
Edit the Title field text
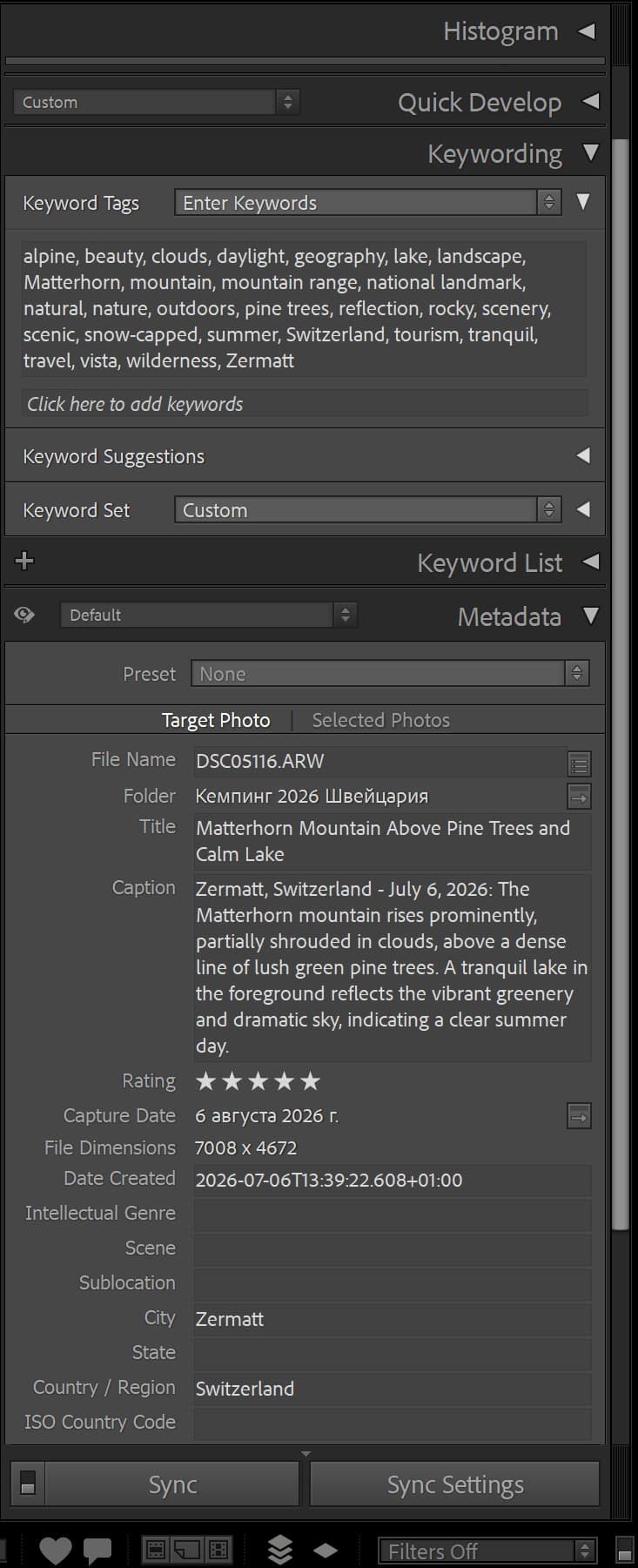(393, 841)
